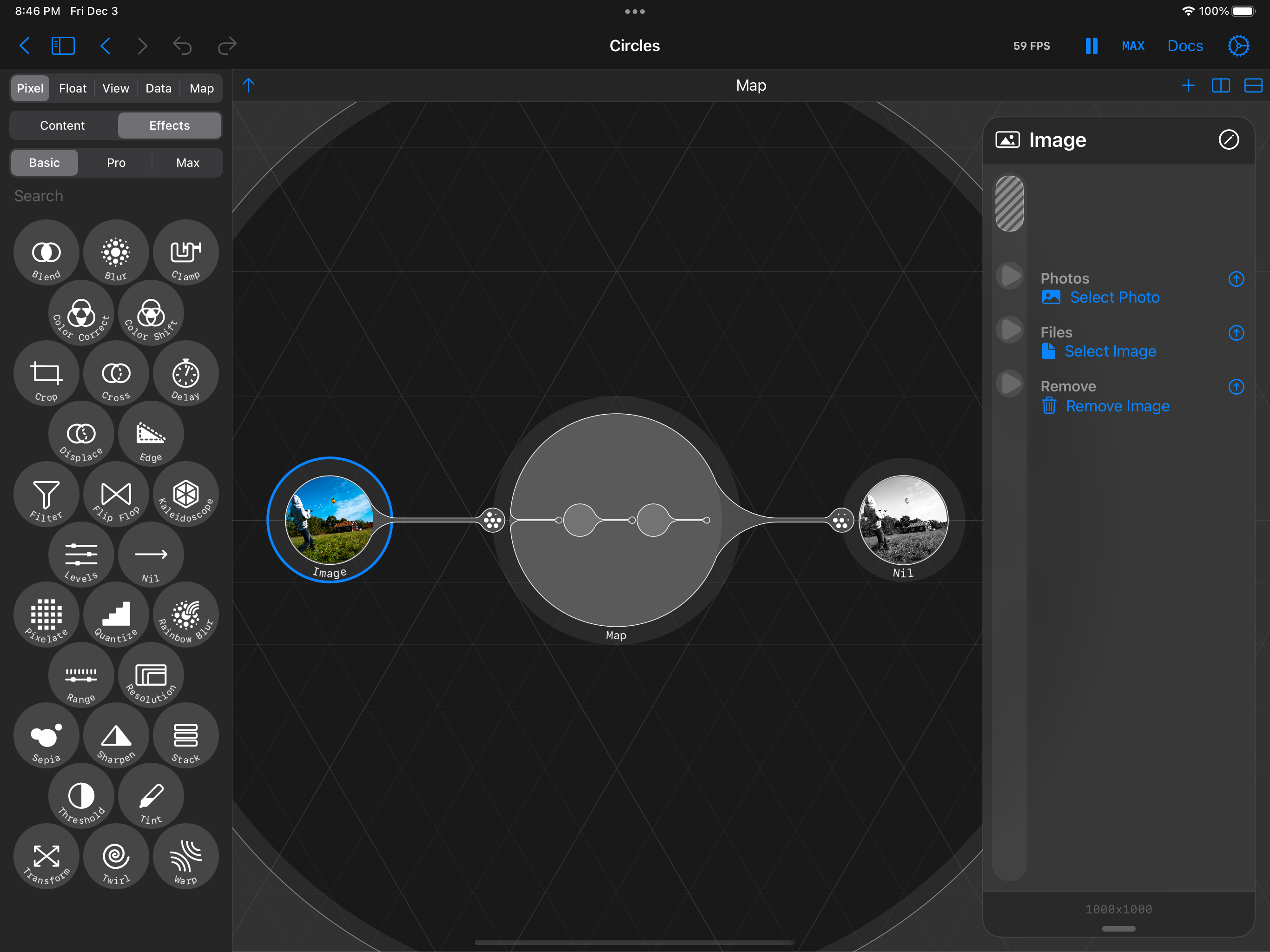Add a Threshold effect node
The height and width of the screenshot is (952, 1270).
coord(81,797)
